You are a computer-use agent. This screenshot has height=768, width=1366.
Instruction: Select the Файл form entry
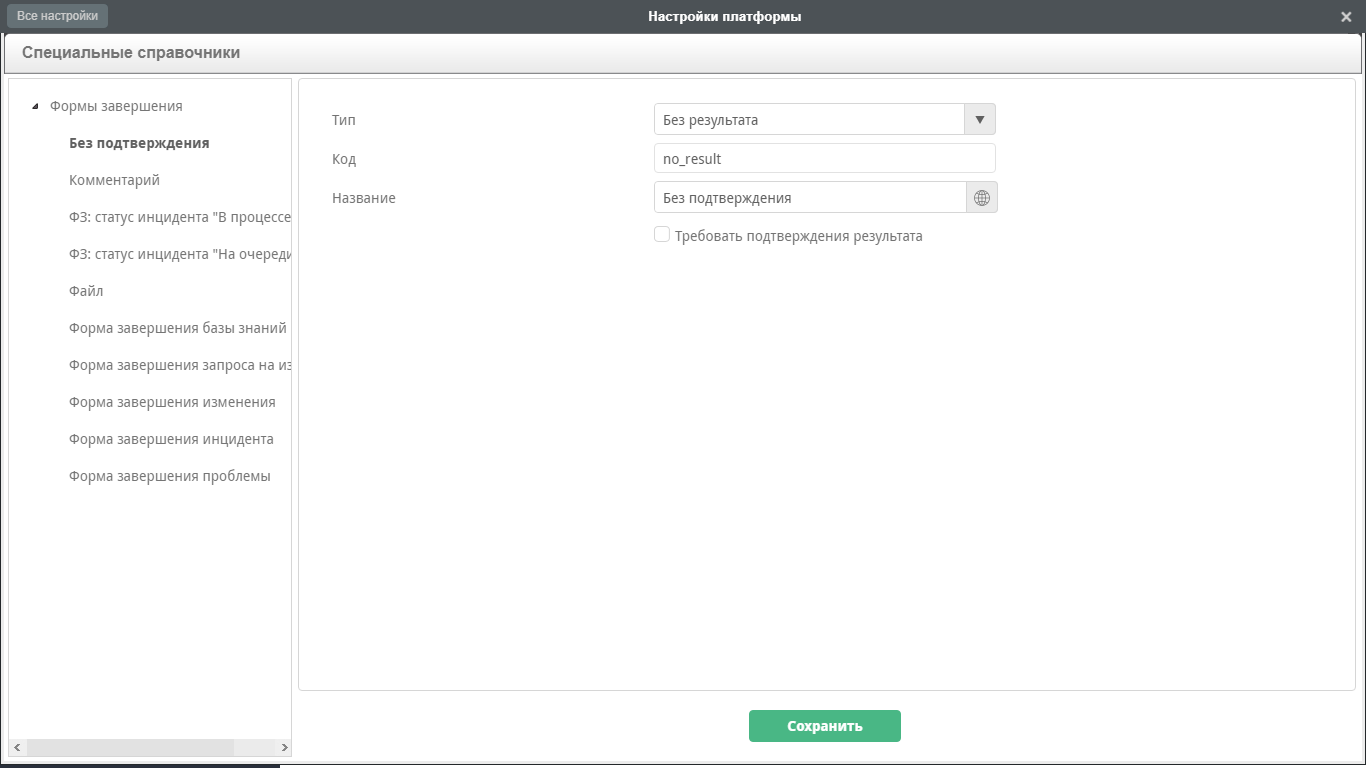86,291
